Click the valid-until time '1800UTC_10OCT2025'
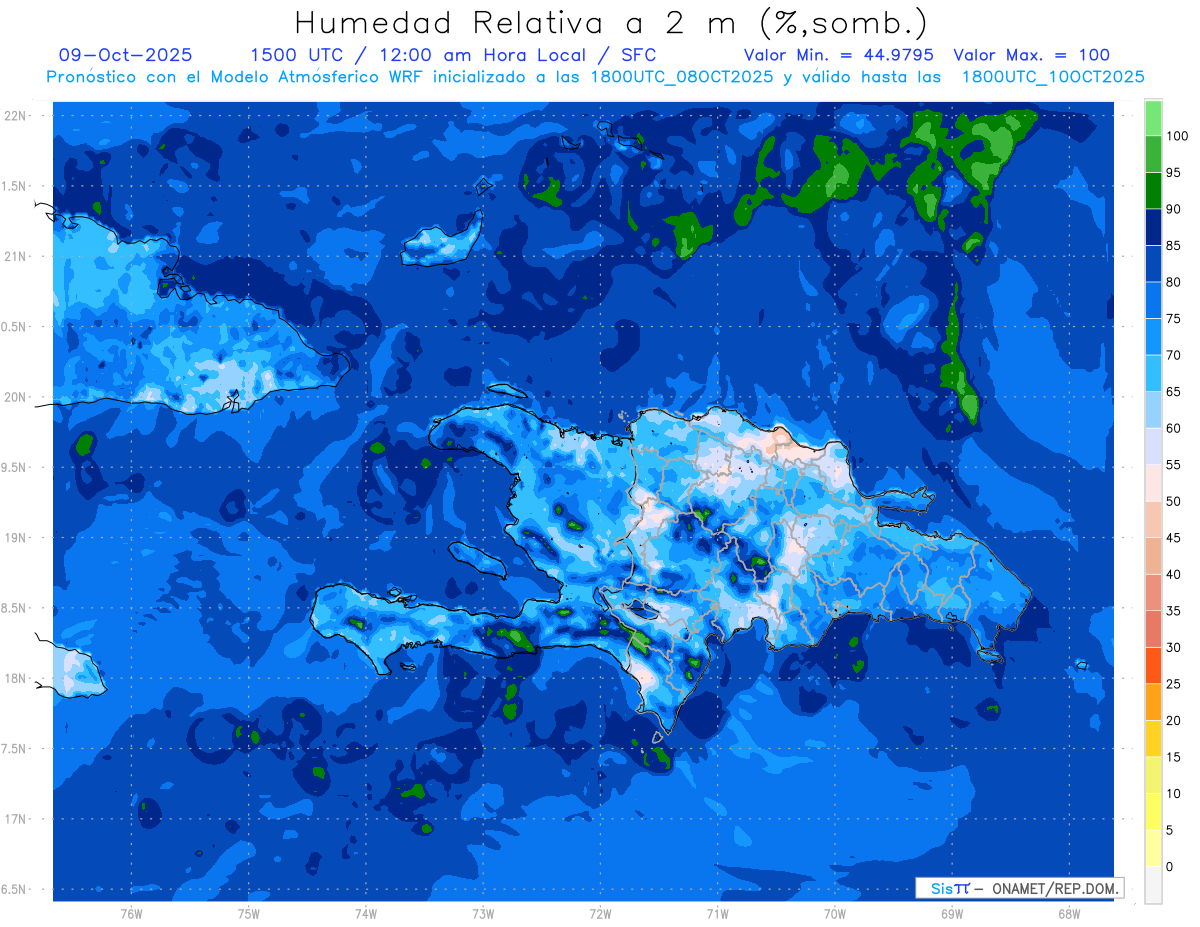The width and height of the screenshot is (1200, 927). tap(1053, 77)
